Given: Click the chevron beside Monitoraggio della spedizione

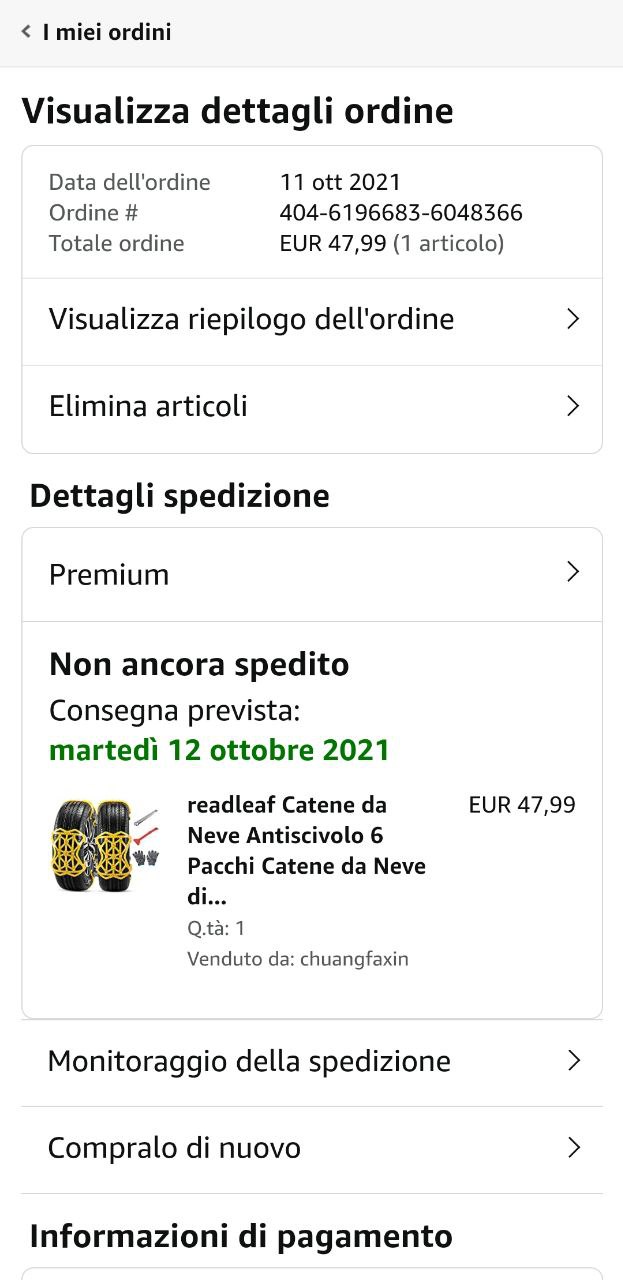Looking at the screenshot, I should click(x=574, y=1061).
